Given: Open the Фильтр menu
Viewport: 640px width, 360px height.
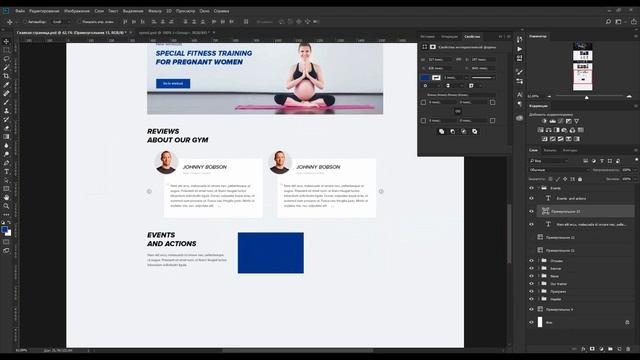Looking at the screenshot, I should point(155,11).
